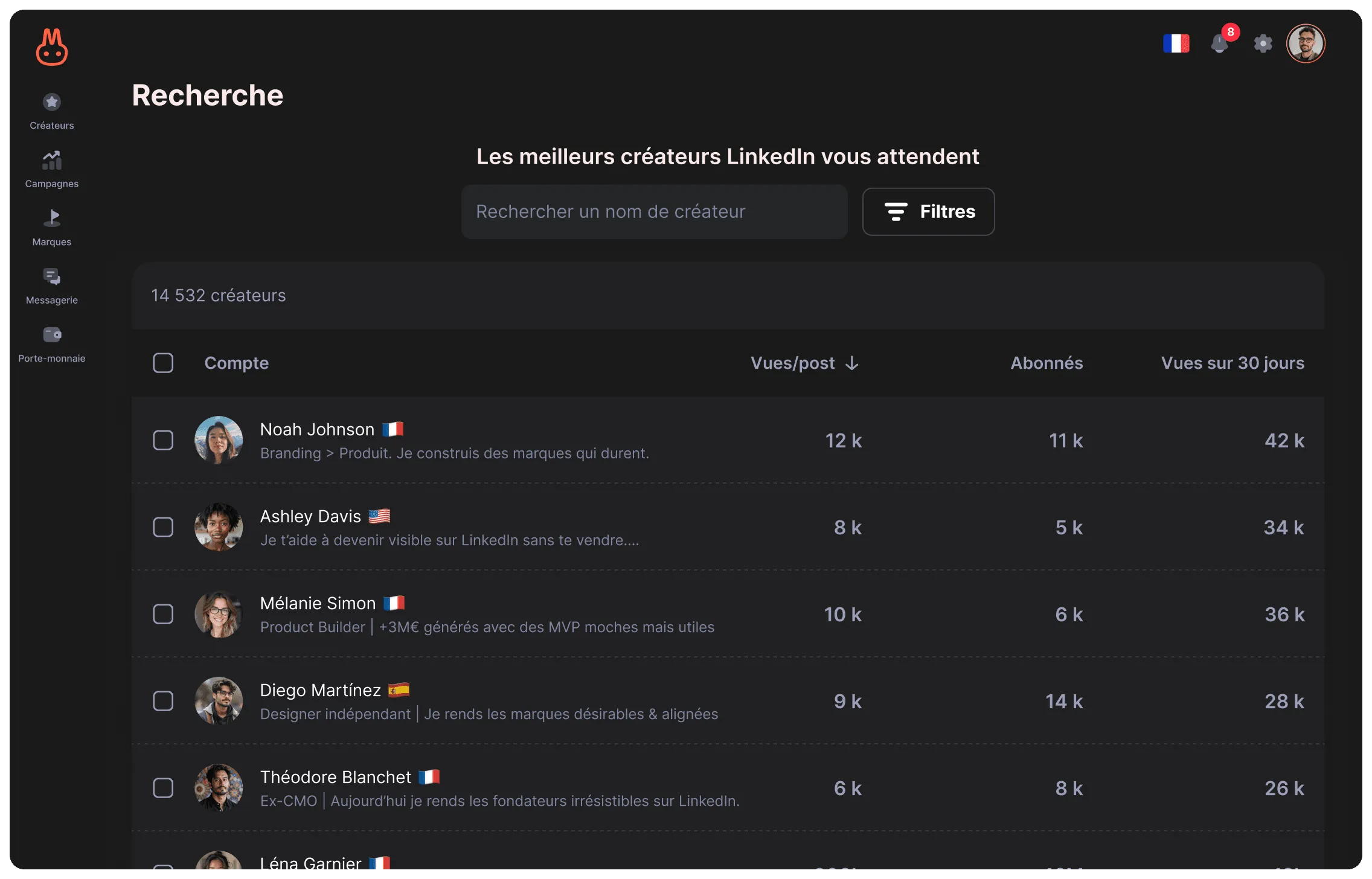The height and width of the screenshot is (879, 1372).
Task: Focus the creator name search field
Action: (655, 211)
